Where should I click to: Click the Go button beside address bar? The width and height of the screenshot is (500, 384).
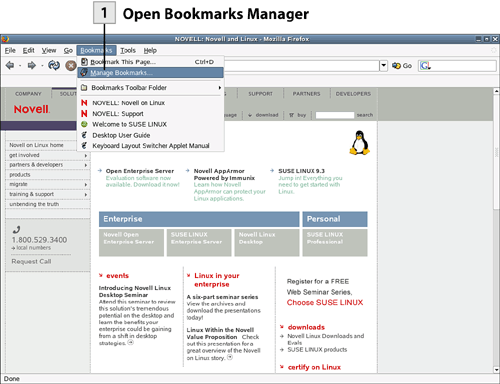point(402,66)
